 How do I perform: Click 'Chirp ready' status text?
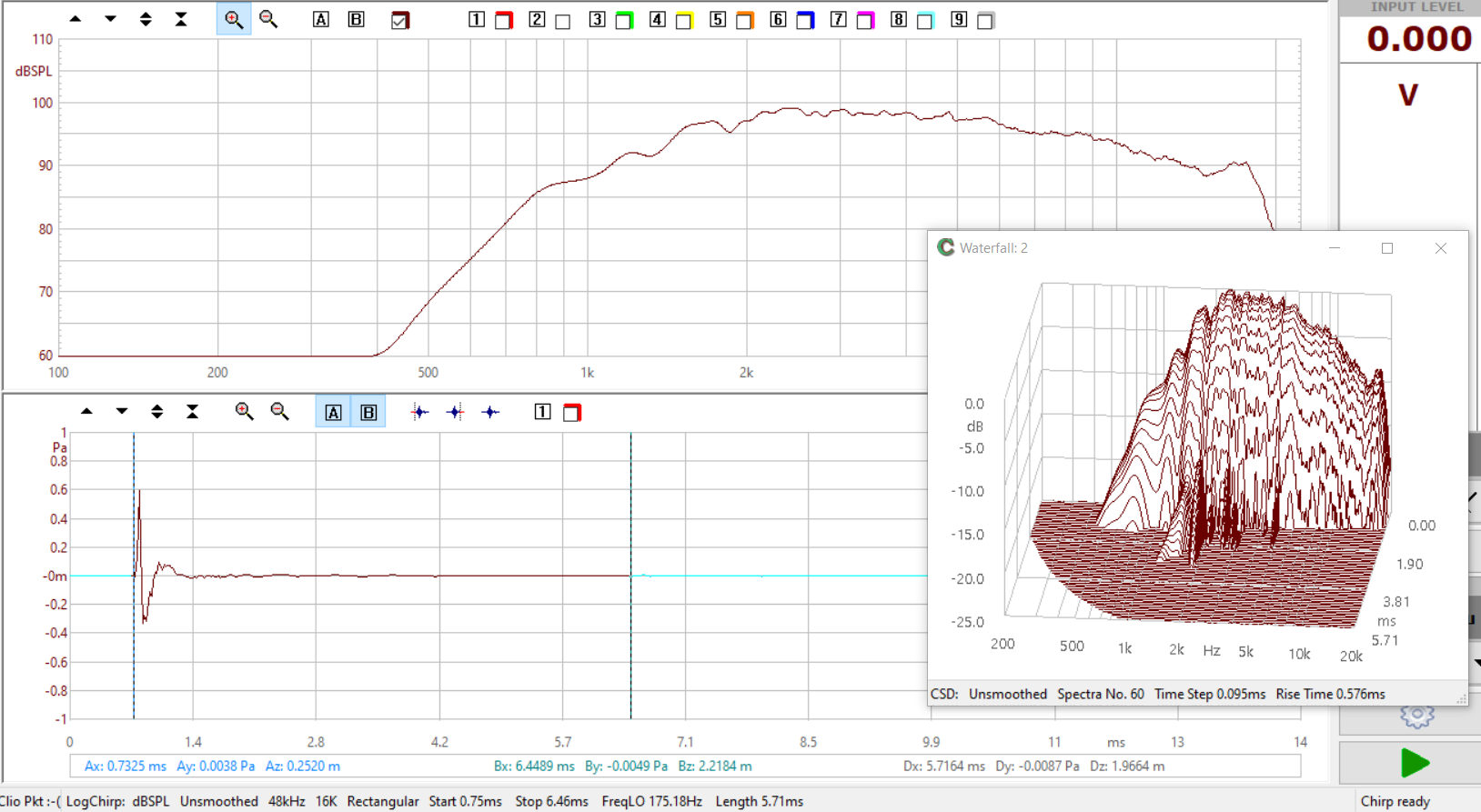point(1395,801)
